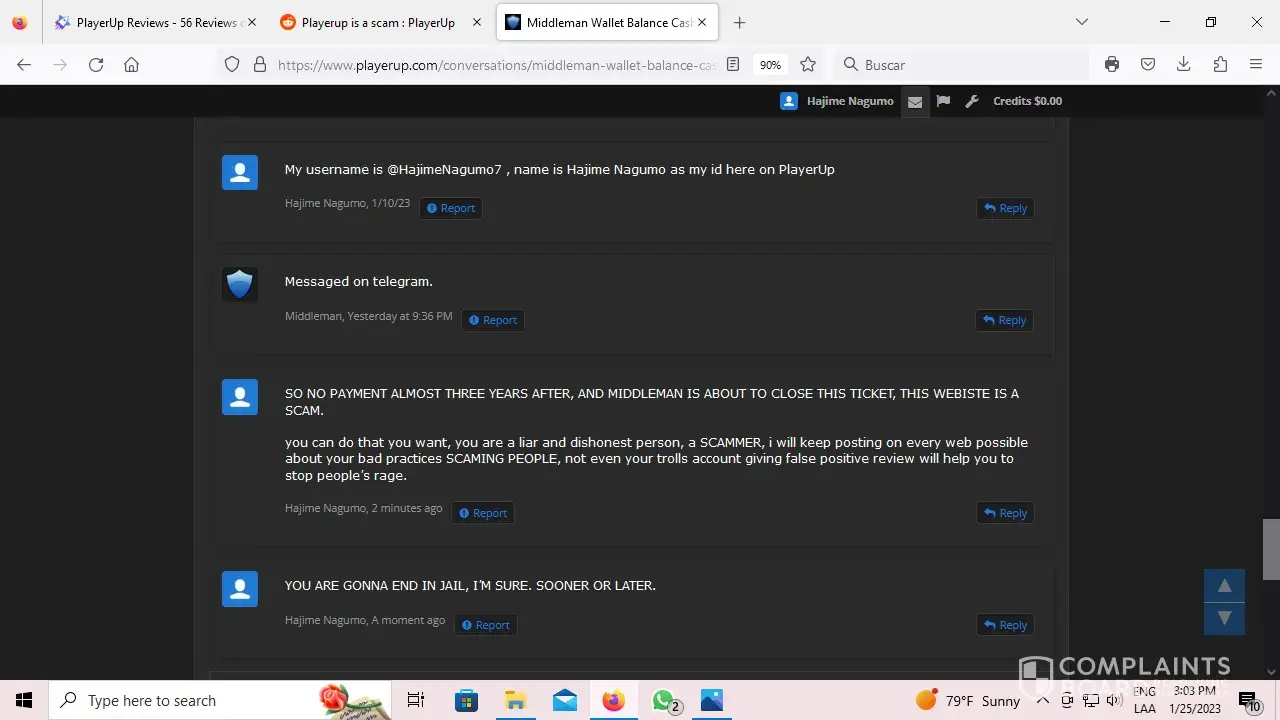Image resolution: width=1280 pixels, height=720 pixels.
Task: Show hidden system tray icons
Action: (x=1042, y=700)
